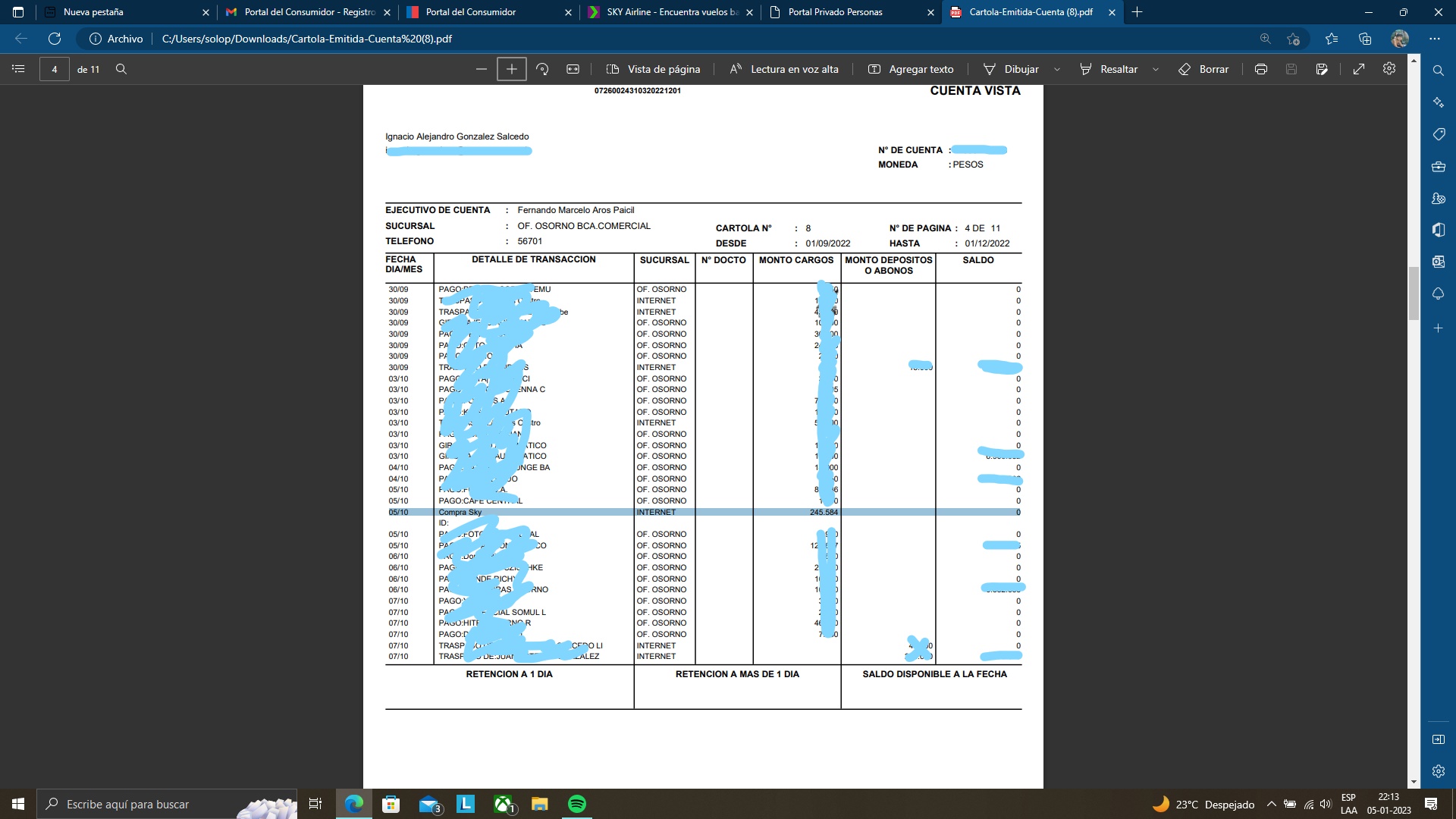Select the Borrar eraser tool
The height and width of the screenshot is (819, 1456).
pos(1203,69)
